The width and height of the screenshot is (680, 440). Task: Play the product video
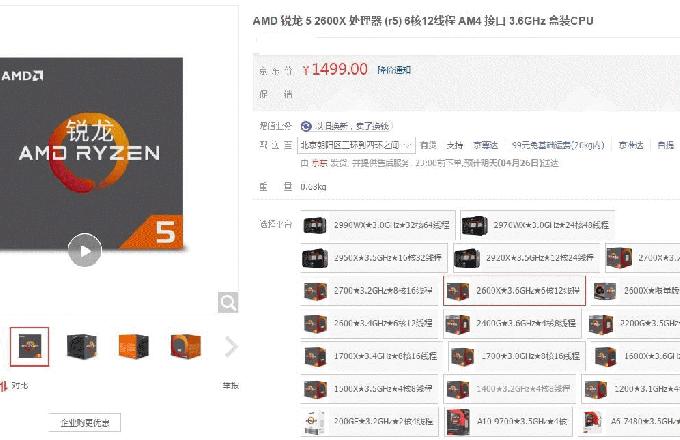click(85, 250)
